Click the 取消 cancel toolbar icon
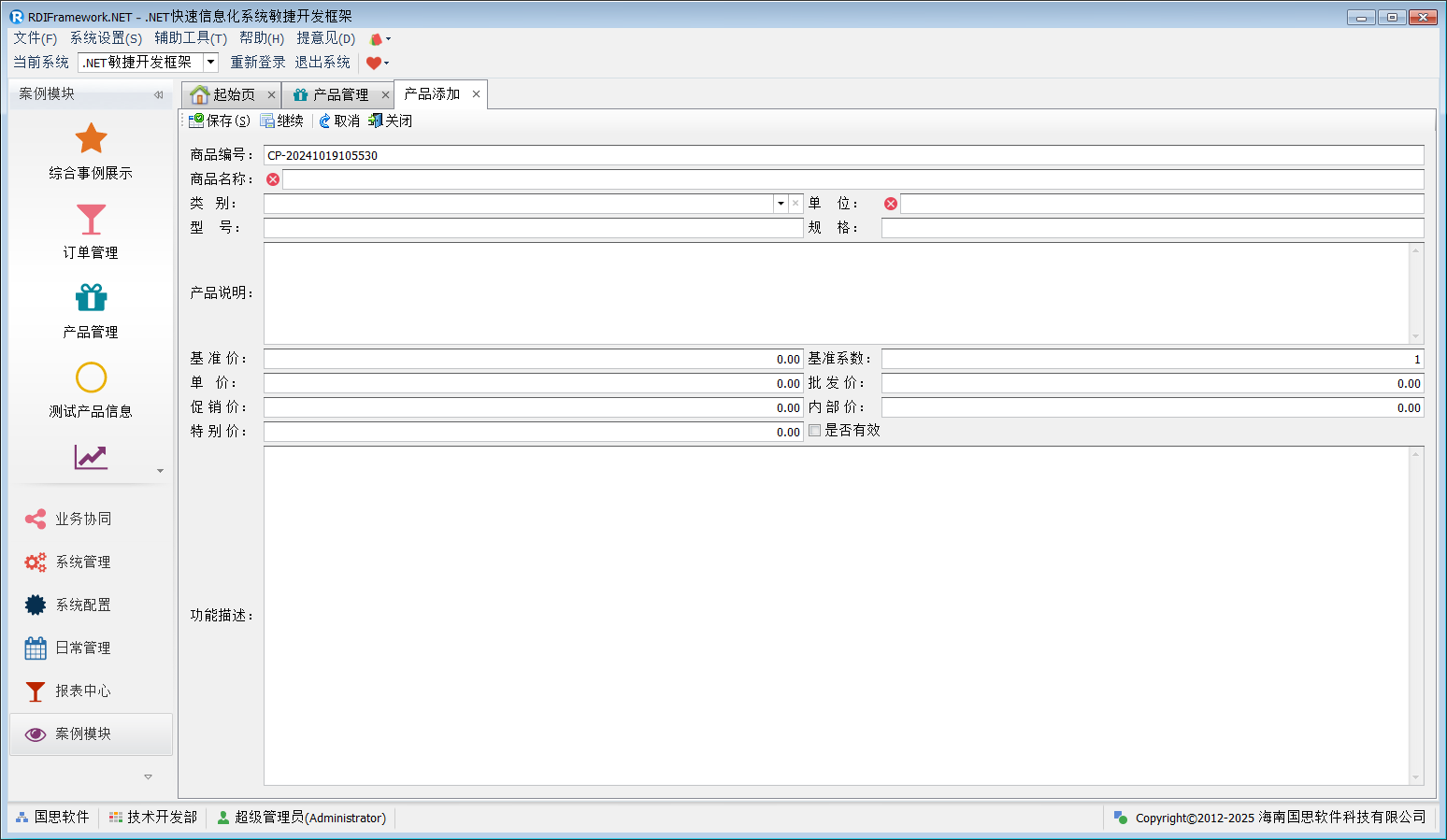The height and width of the screenshot is (840, 1447). tap(324, 121)
